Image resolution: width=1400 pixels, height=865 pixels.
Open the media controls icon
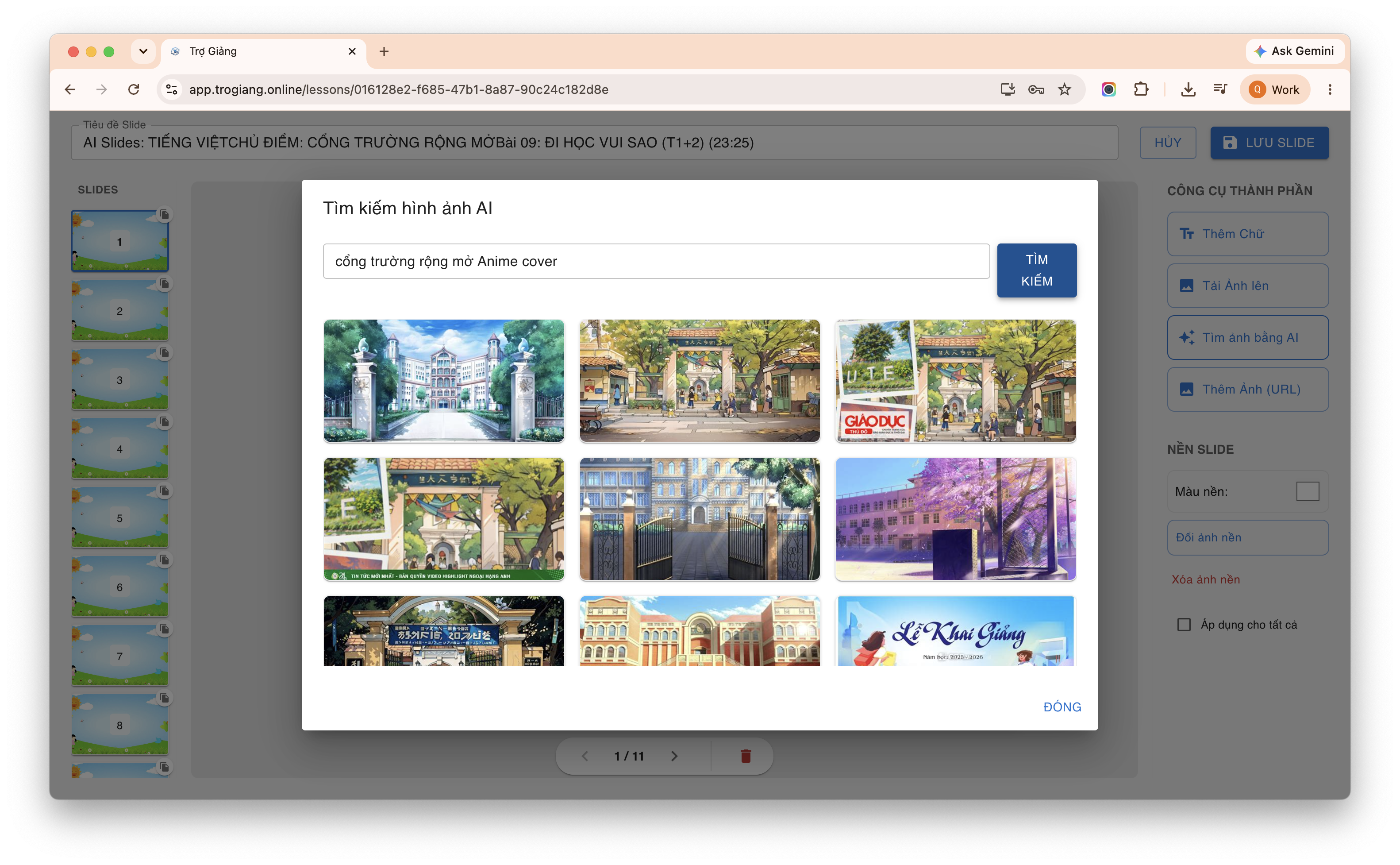pos(1220,90)
